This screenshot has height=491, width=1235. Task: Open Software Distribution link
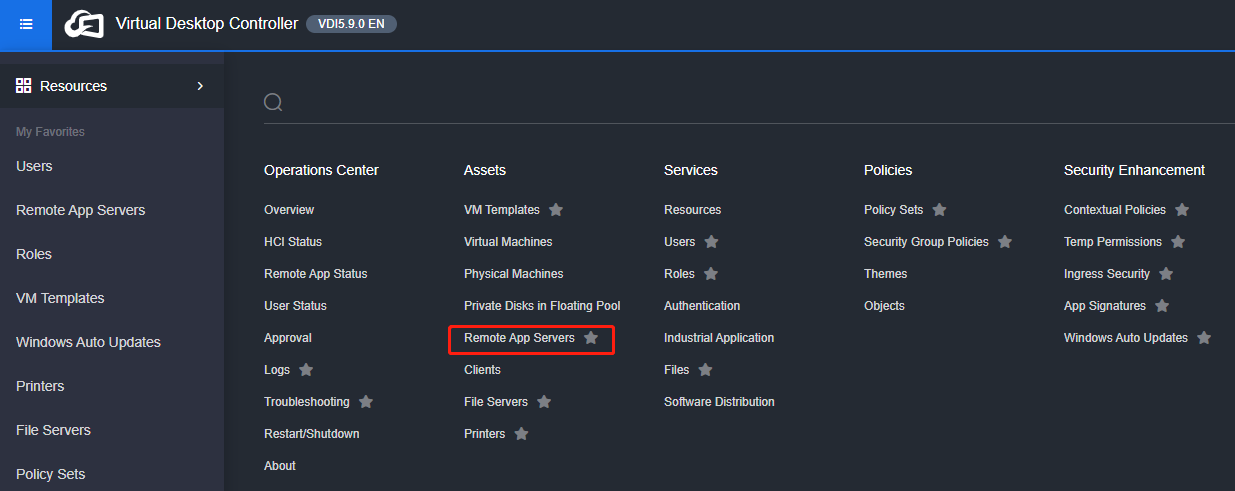(719, 402)
